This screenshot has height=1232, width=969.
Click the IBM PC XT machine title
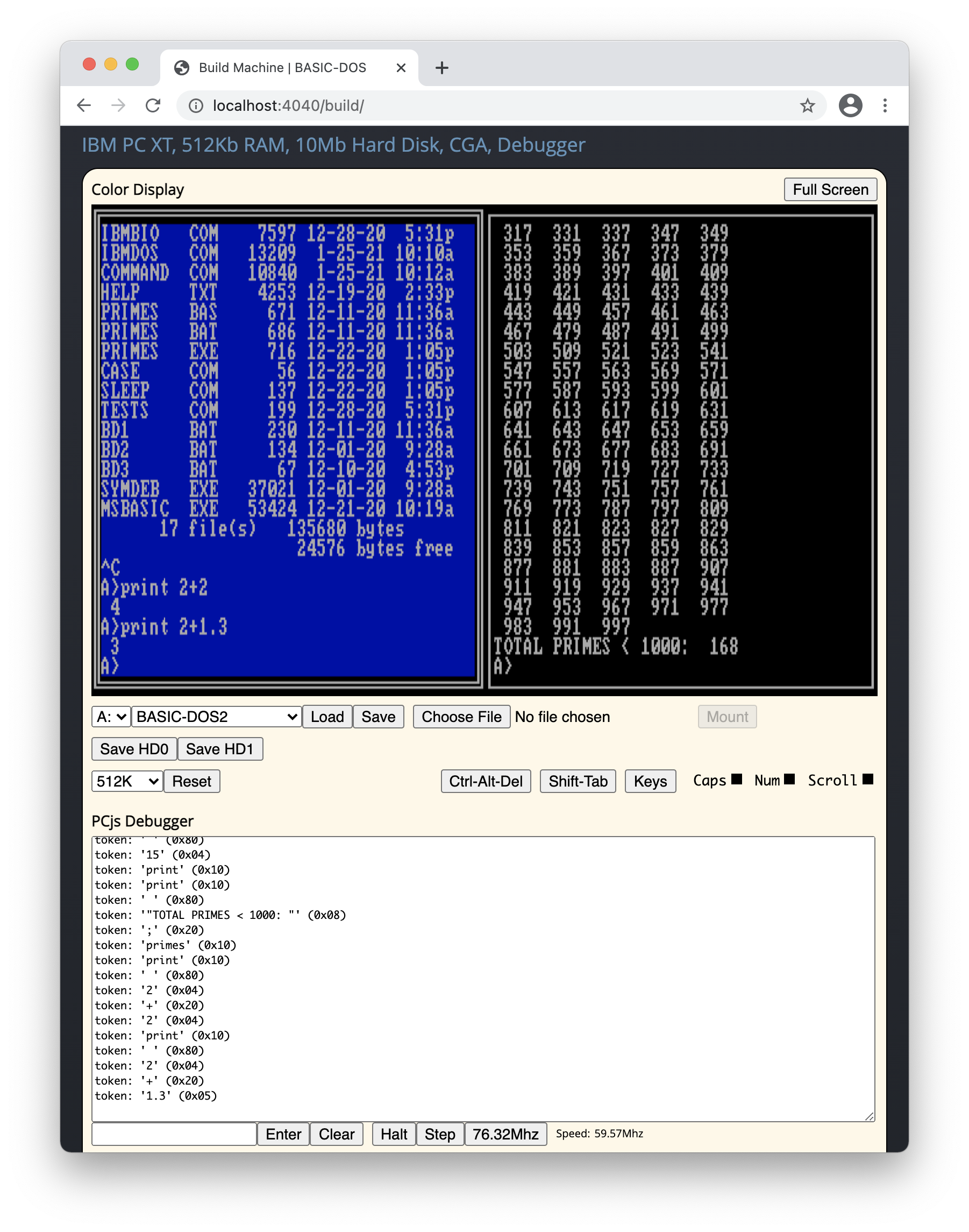pos(333,145)
